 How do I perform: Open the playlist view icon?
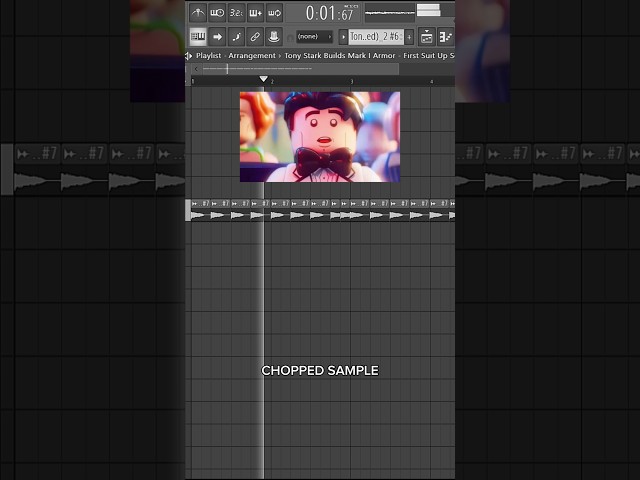click(427, 37)
